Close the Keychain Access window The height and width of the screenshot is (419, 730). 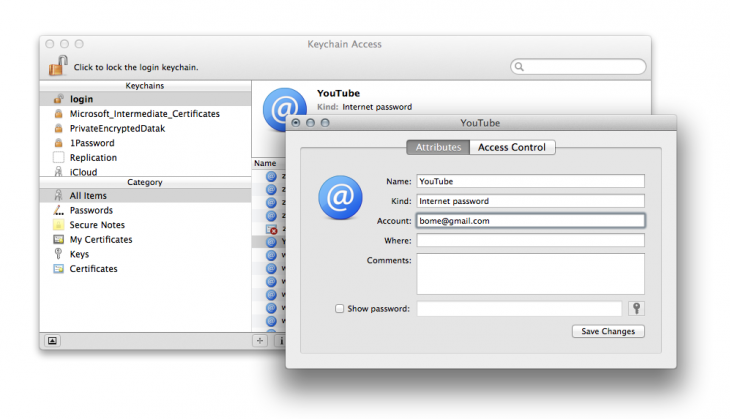[x=50, y=44]
